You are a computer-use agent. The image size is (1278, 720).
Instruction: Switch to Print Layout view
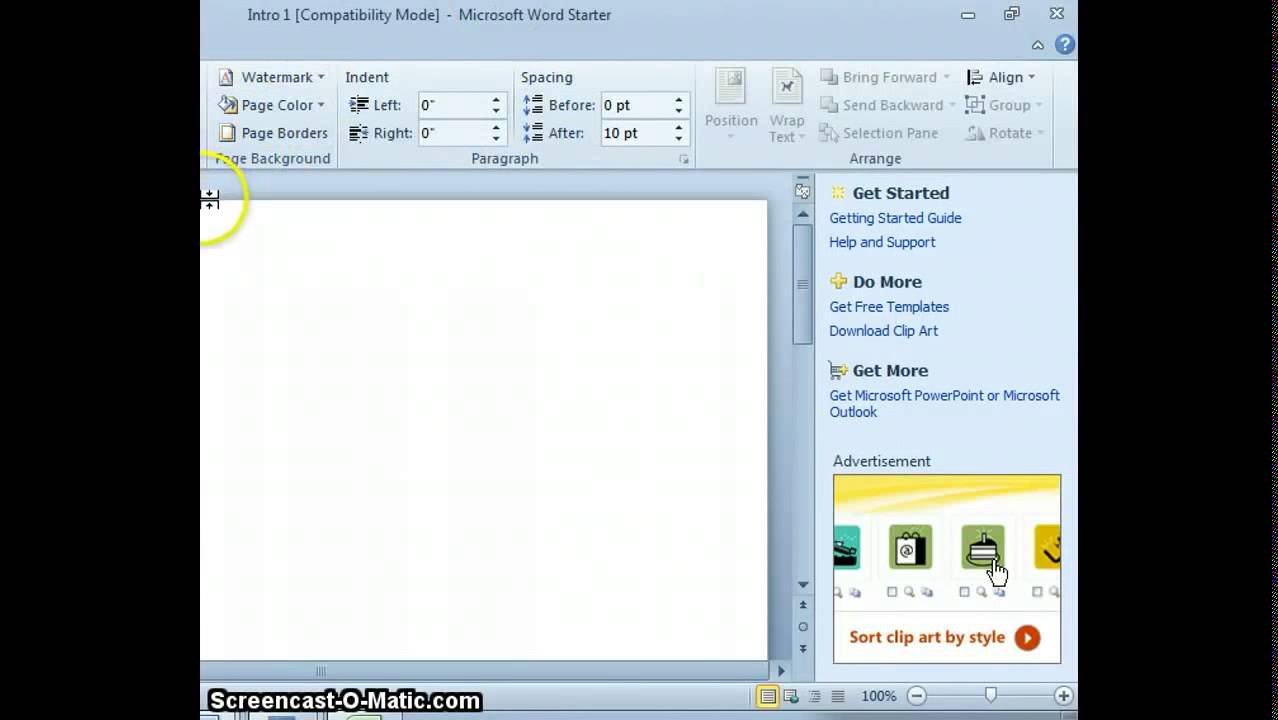tap(768, 696)
